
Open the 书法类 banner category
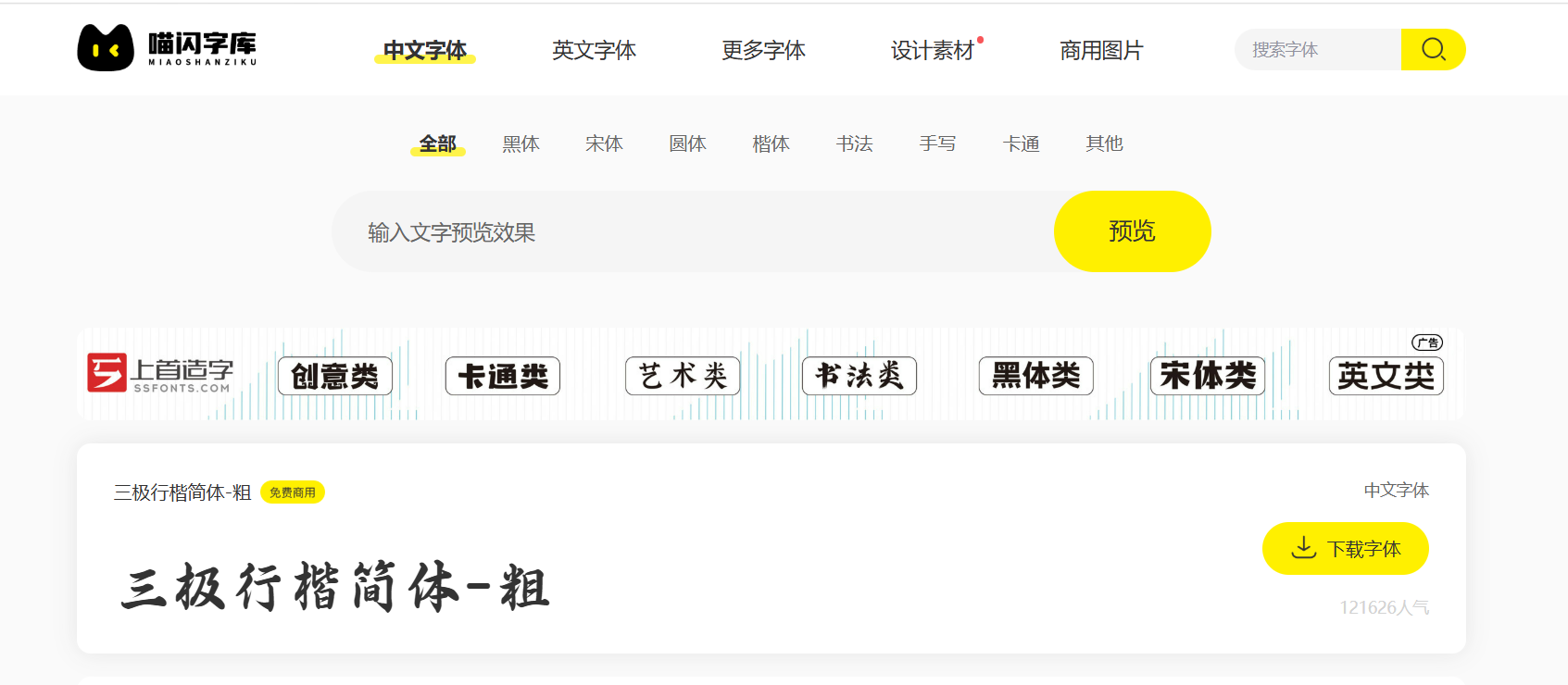click(859, 376)
